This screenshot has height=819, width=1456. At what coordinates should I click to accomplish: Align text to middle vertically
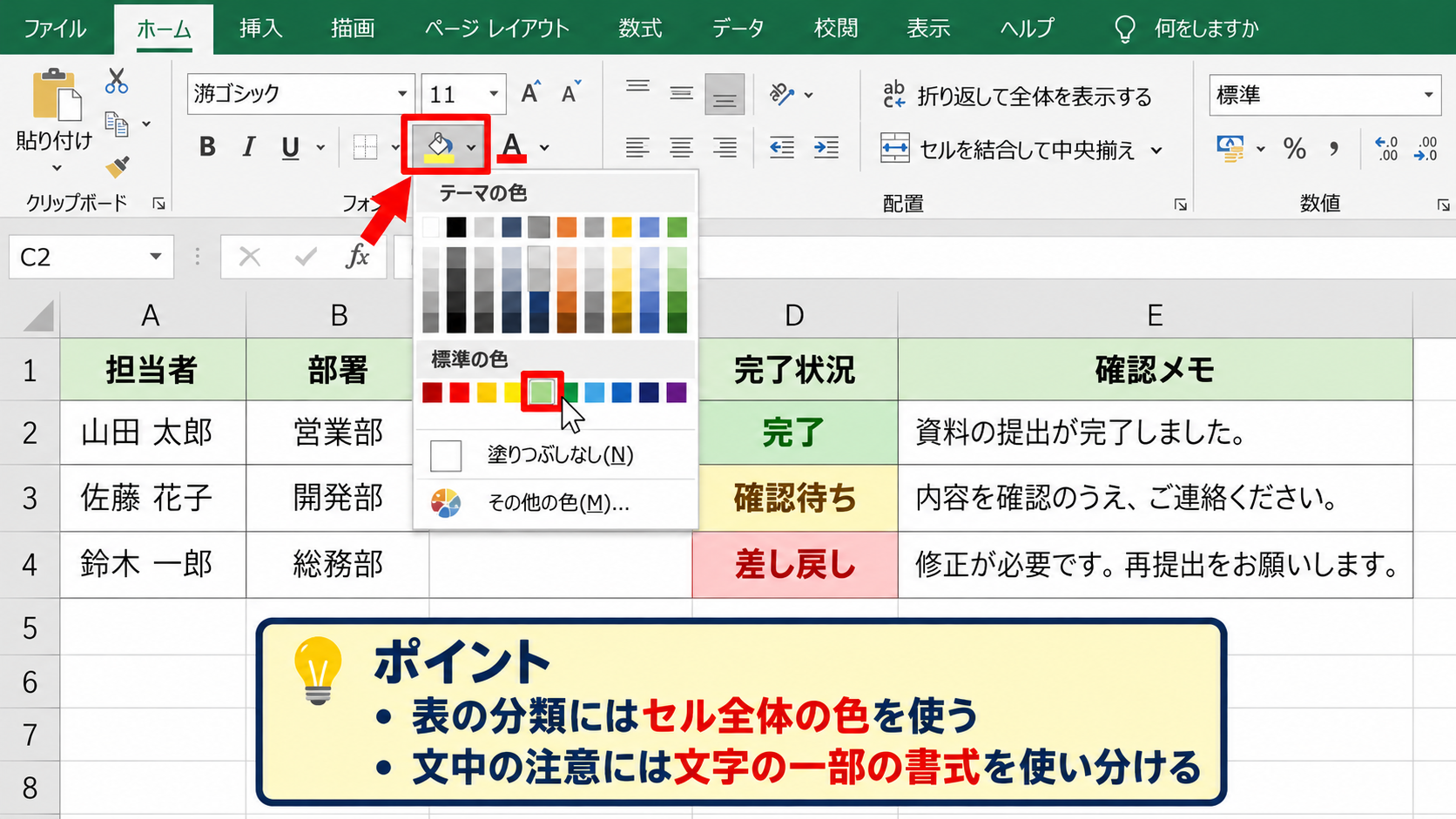(x=682, y=93)
